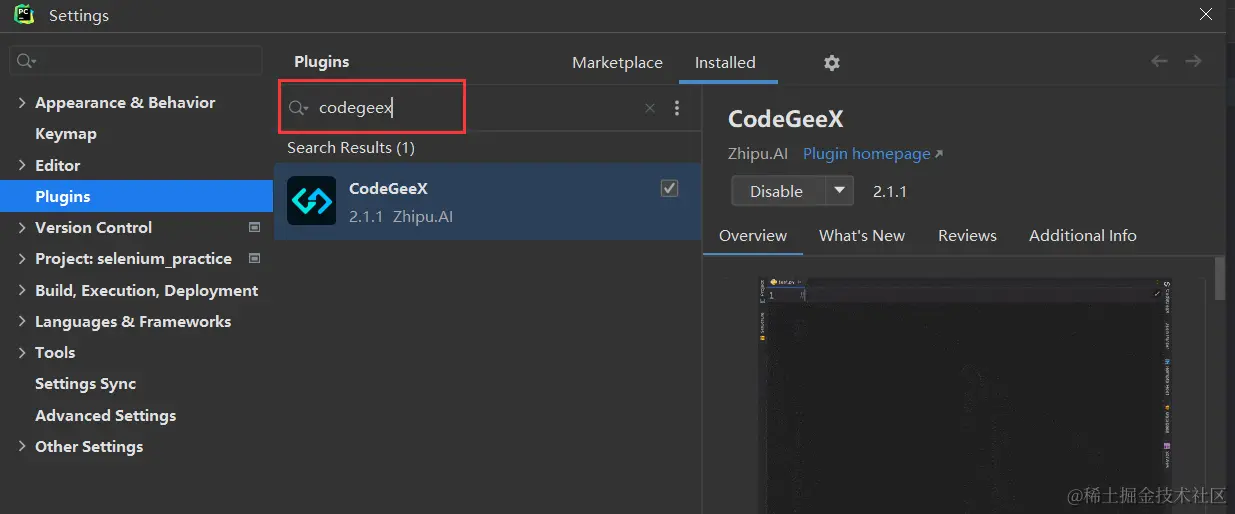Expand the Tools section
Image resolution: width=1235 pixels, height=514 pixels.
[x=22, y=353]
